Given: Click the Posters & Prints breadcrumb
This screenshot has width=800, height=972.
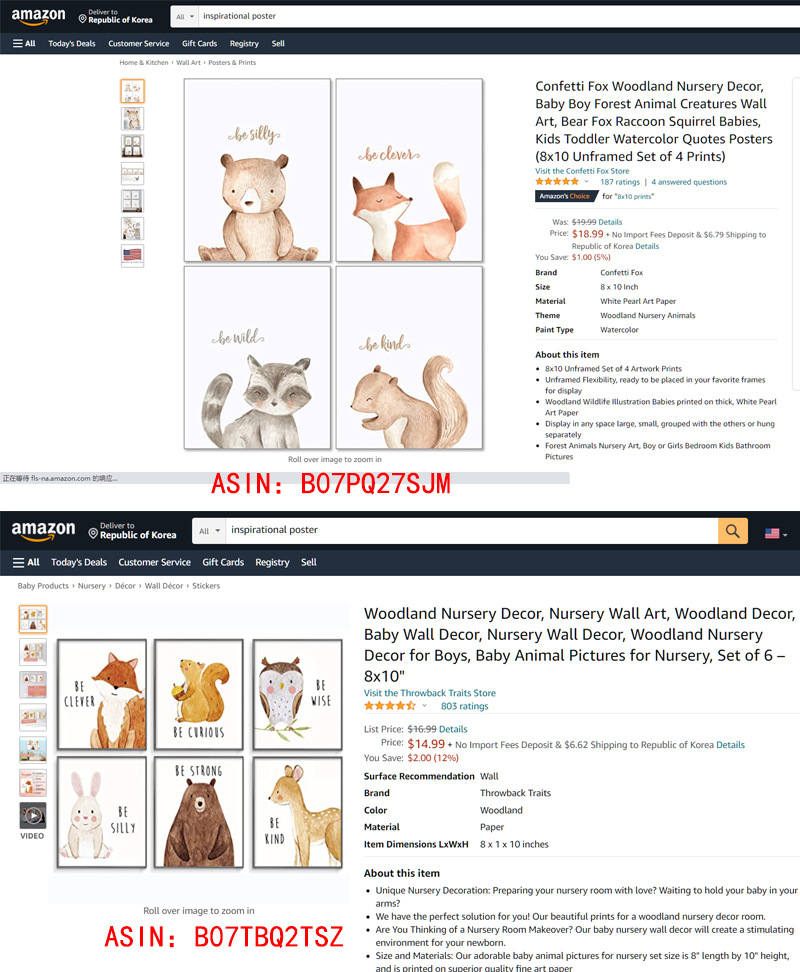Looking at the screenshot, I should 232,63.
